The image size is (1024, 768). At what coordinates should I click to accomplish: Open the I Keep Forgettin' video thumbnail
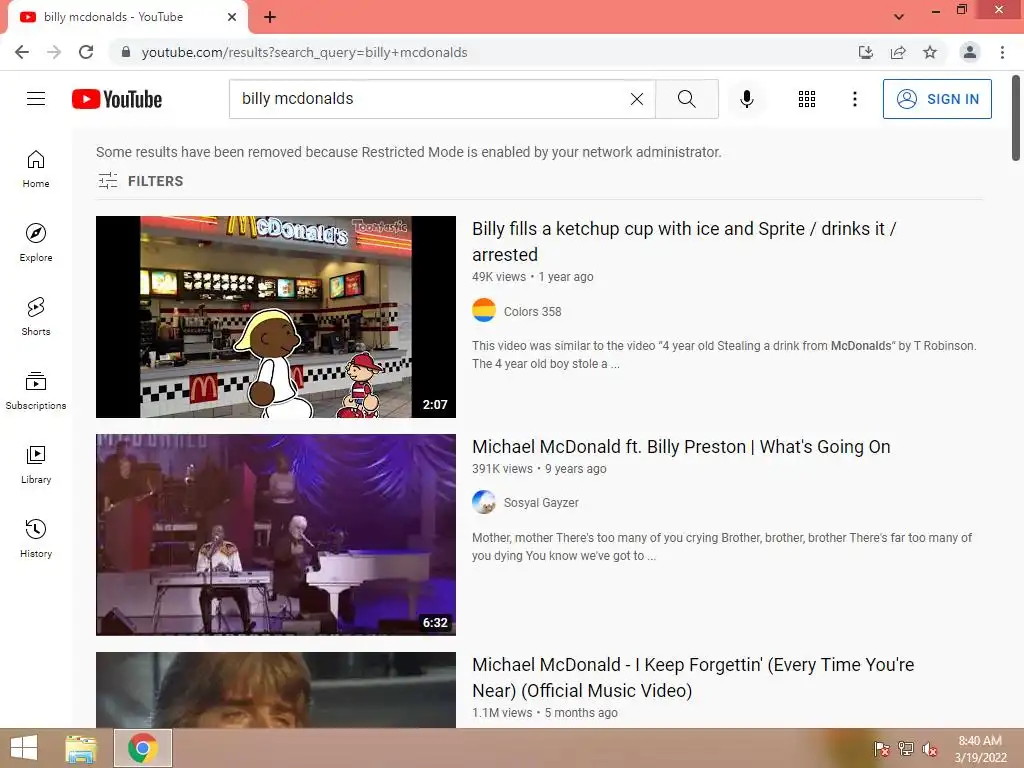[276, 690]
